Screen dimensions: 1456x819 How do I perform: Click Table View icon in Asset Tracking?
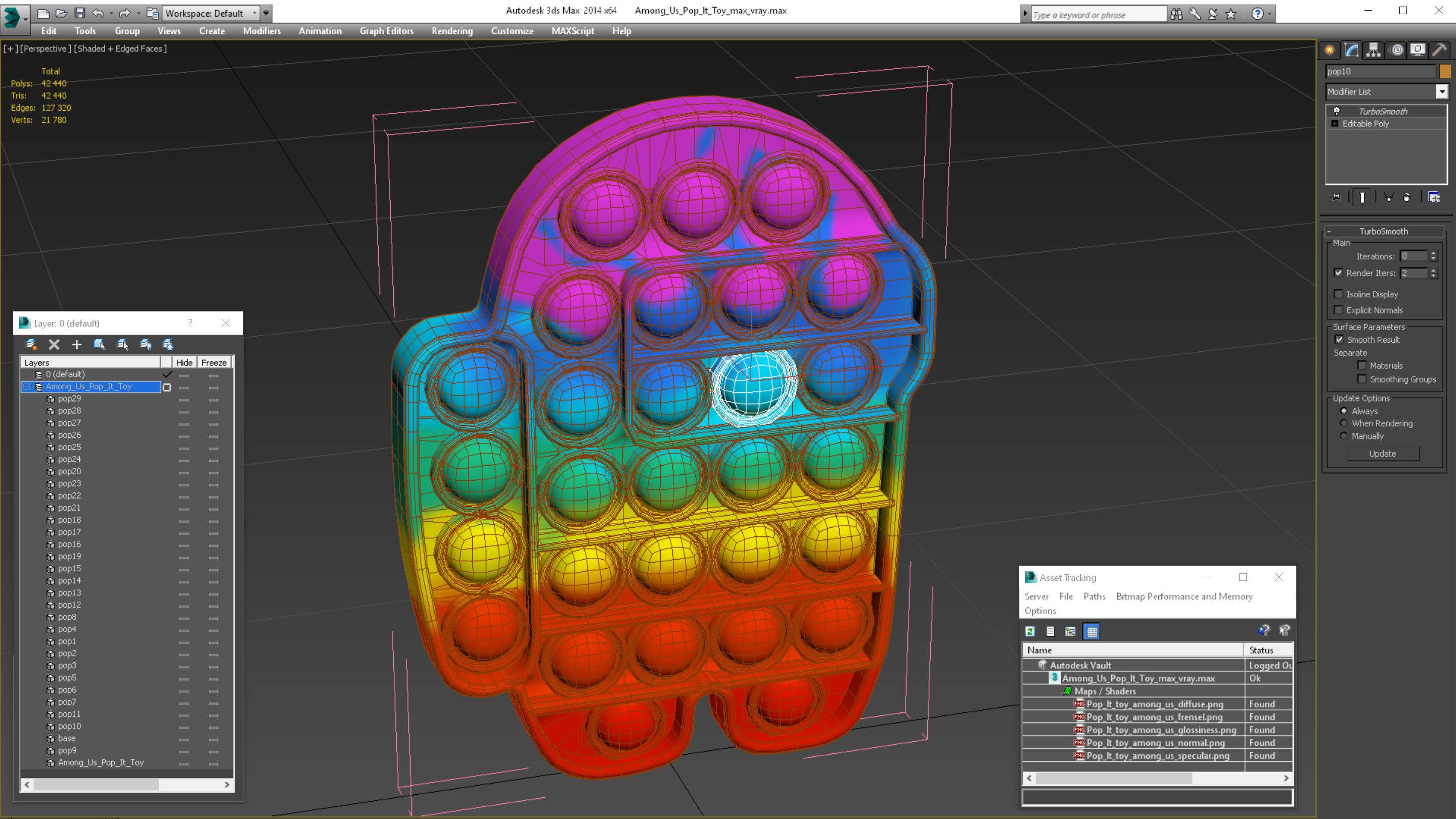click(1092, 631)
